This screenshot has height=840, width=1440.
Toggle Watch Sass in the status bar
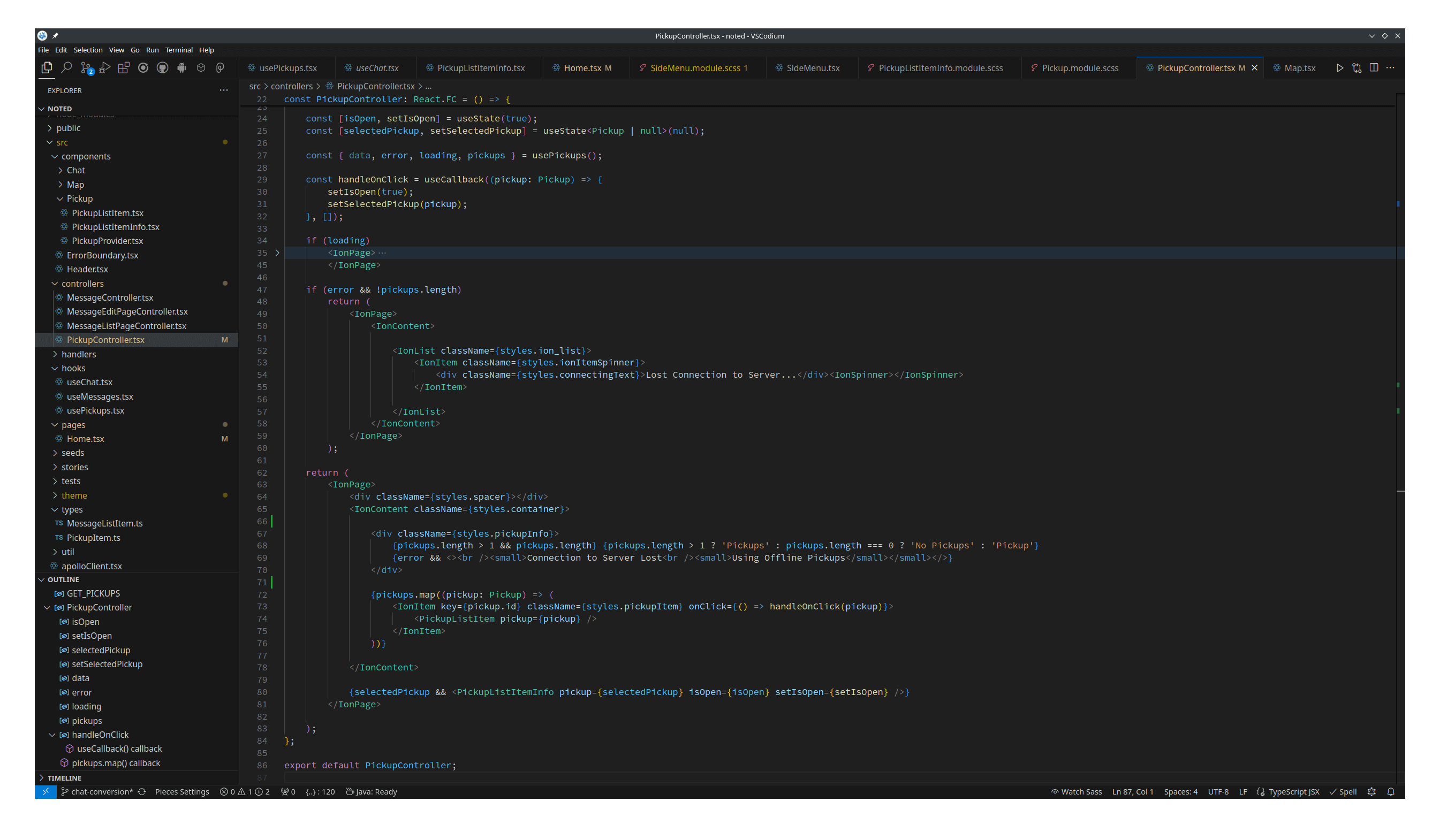tap(1077, 791)
